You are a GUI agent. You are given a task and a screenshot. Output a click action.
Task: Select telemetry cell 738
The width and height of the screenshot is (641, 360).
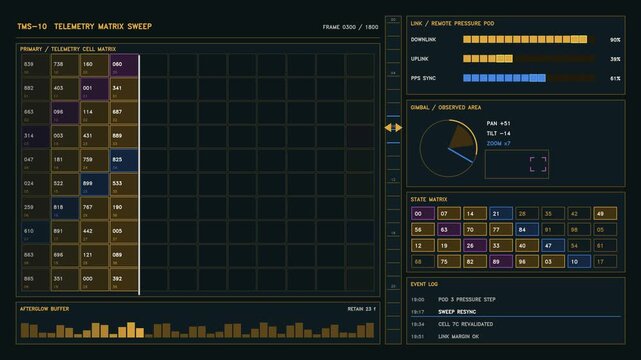coord(65,65)
